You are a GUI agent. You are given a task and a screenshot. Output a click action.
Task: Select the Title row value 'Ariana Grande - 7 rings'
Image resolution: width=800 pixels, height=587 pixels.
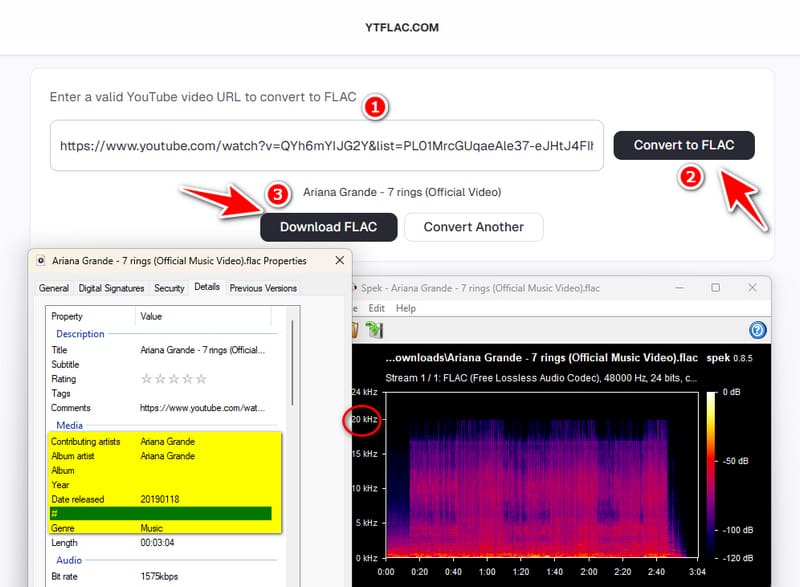point(203,350)
